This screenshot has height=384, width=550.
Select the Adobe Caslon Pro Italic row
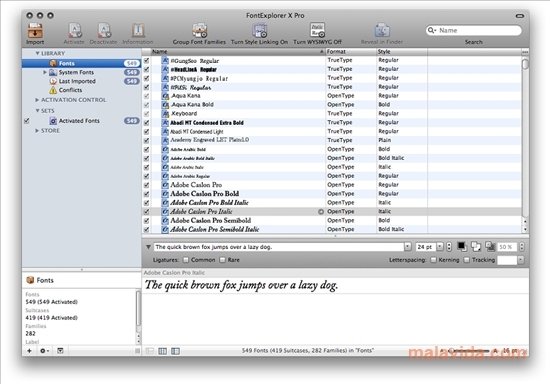331,211
